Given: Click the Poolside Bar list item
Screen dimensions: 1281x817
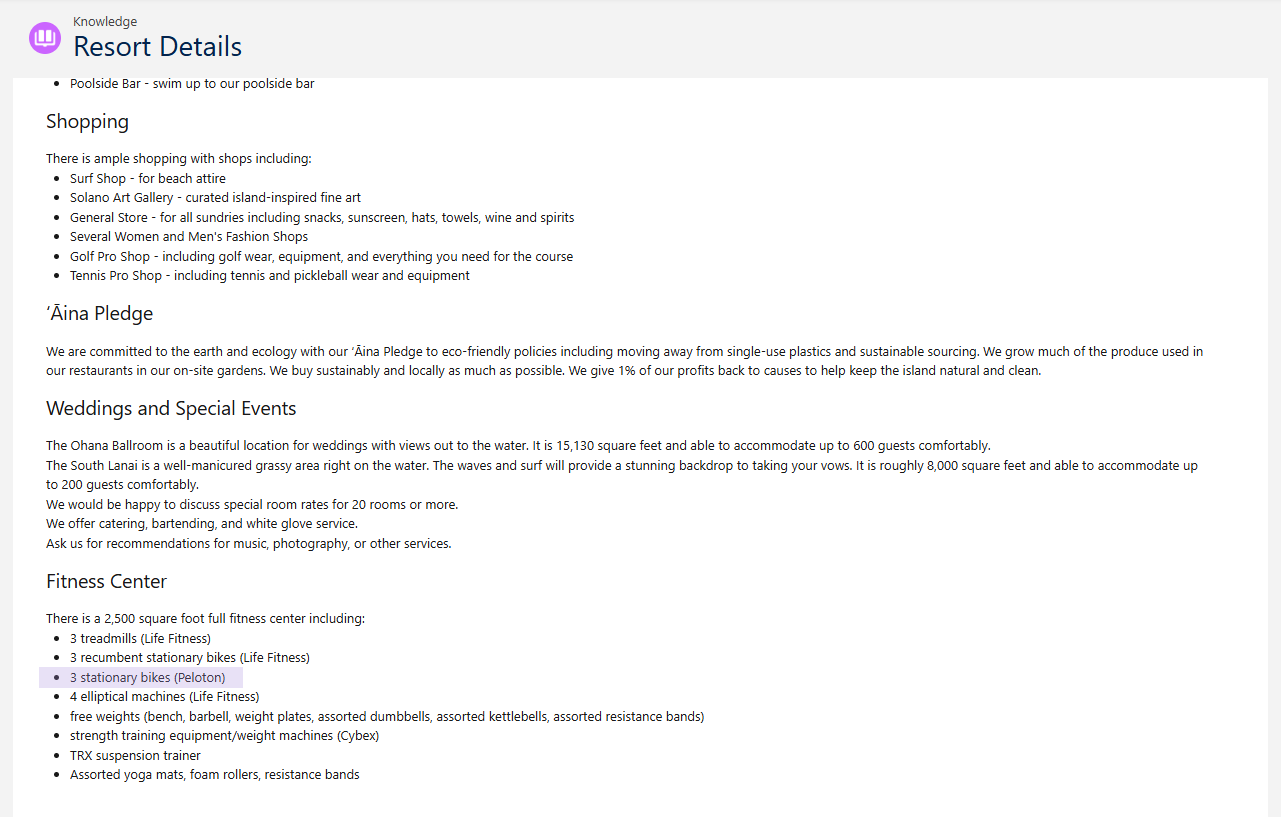Looking at the screenshot, I should click(192, 84).
